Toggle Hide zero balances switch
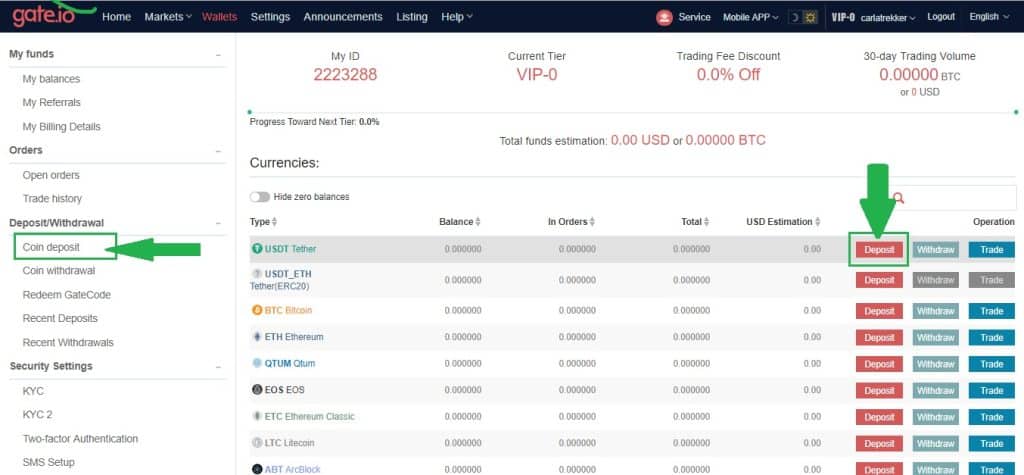Viewport: 1024px width, 475px height. click(260, 197)
